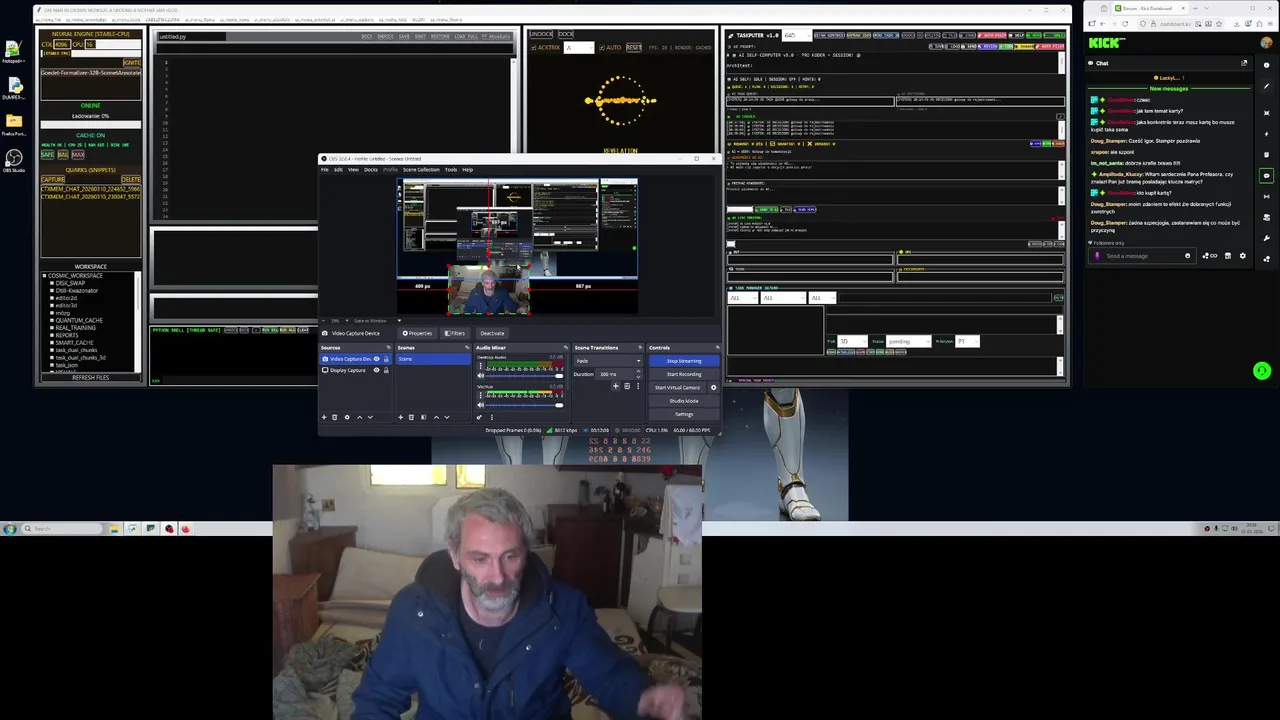Screen dimensions: 1280x720
Task: Open Docks menu in OBS
Action: tap(371, 169)
